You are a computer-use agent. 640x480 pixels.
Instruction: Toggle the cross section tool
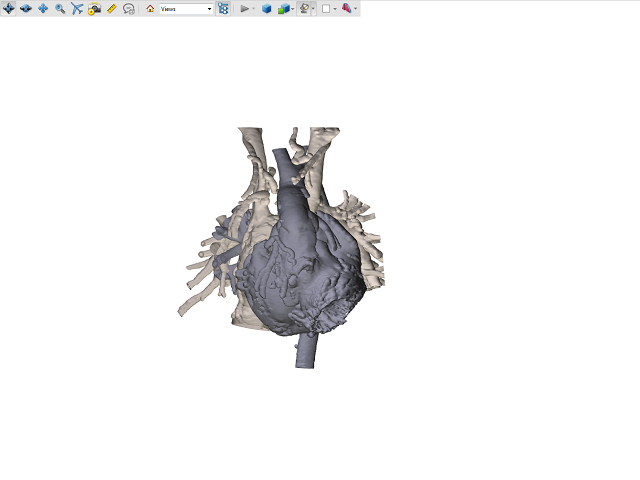point(347,9)
